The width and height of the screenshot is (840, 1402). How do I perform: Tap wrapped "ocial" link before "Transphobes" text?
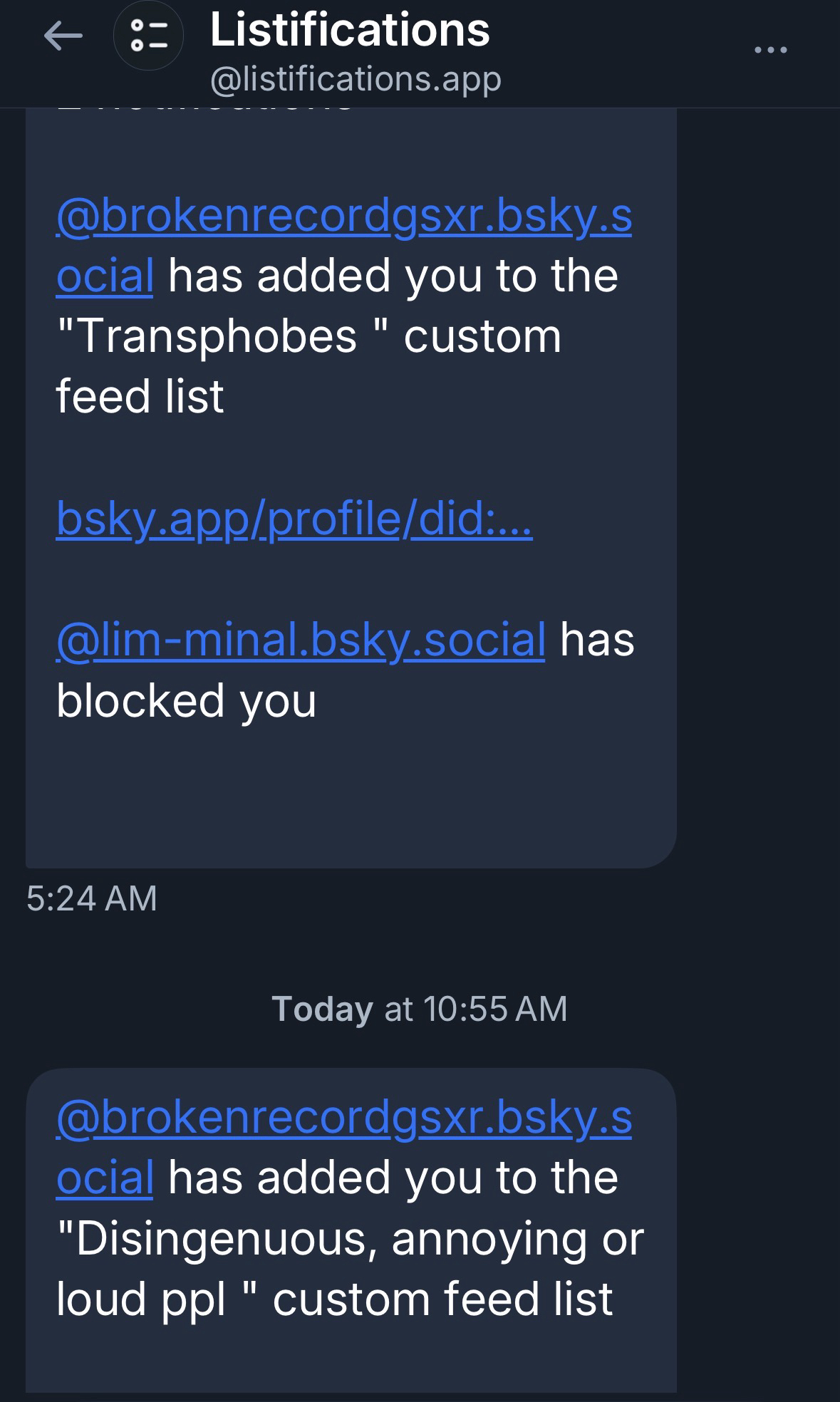pyautogui.click(x=105, y=276)
